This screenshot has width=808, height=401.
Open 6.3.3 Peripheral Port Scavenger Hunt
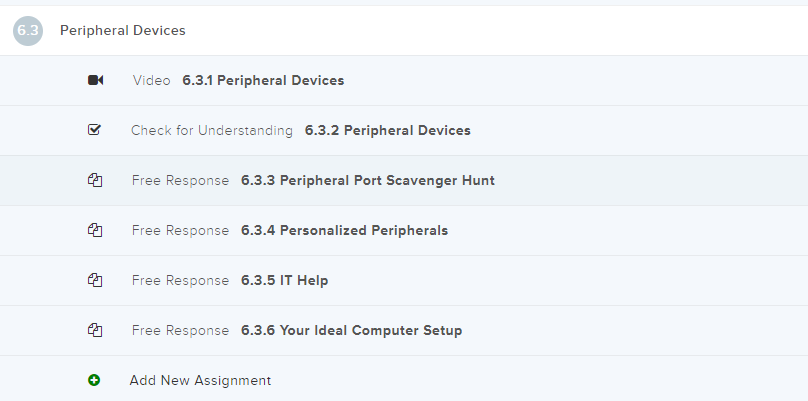[x=367, y=180]
